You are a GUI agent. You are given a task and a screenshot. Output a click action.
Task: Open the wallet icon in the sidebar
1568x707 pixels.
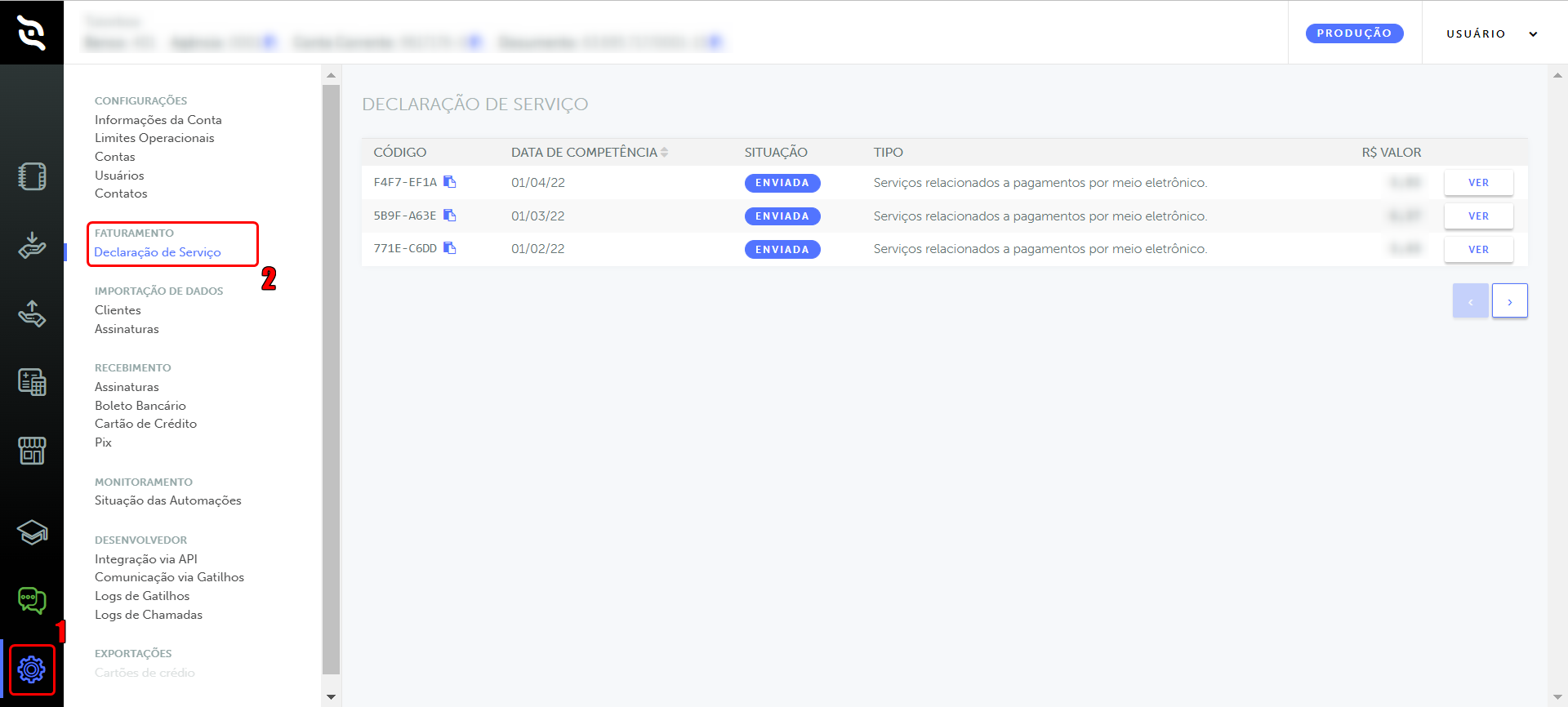click(32, 176)
